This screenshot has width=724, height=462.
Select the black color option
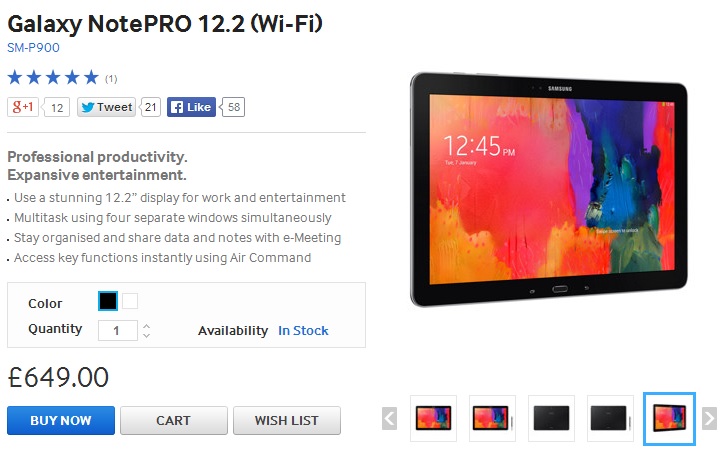[x=108, y=301]
